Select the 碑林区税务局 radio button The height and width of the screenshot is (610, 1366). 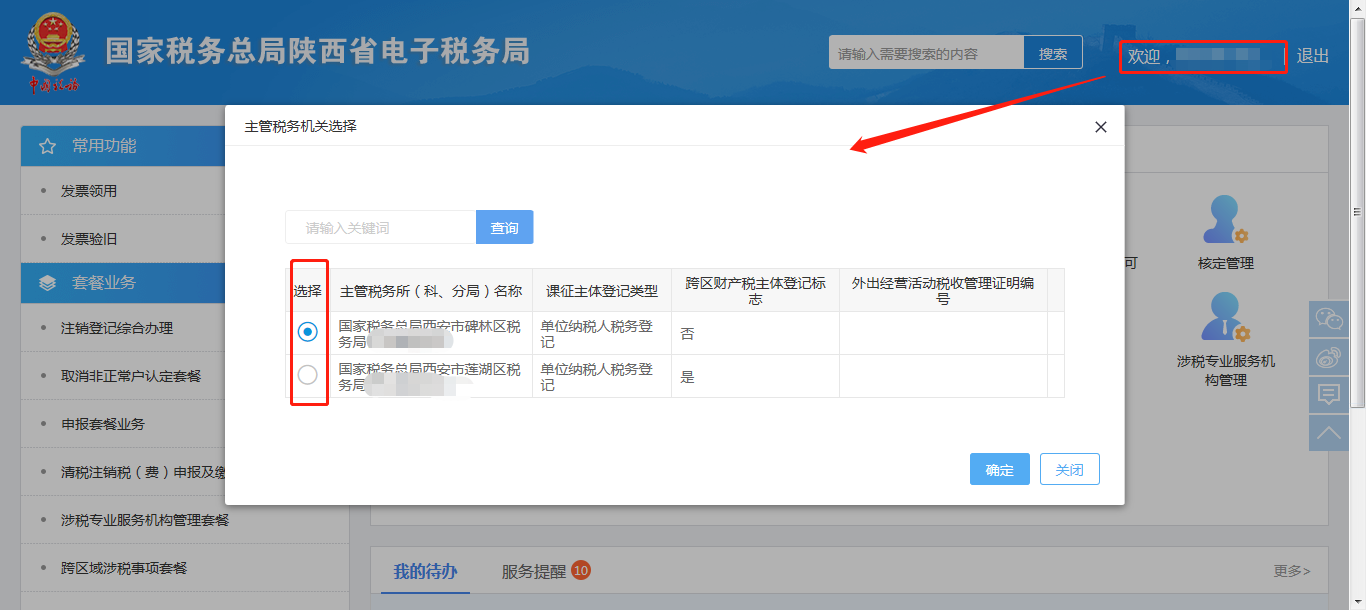point(308,332)
